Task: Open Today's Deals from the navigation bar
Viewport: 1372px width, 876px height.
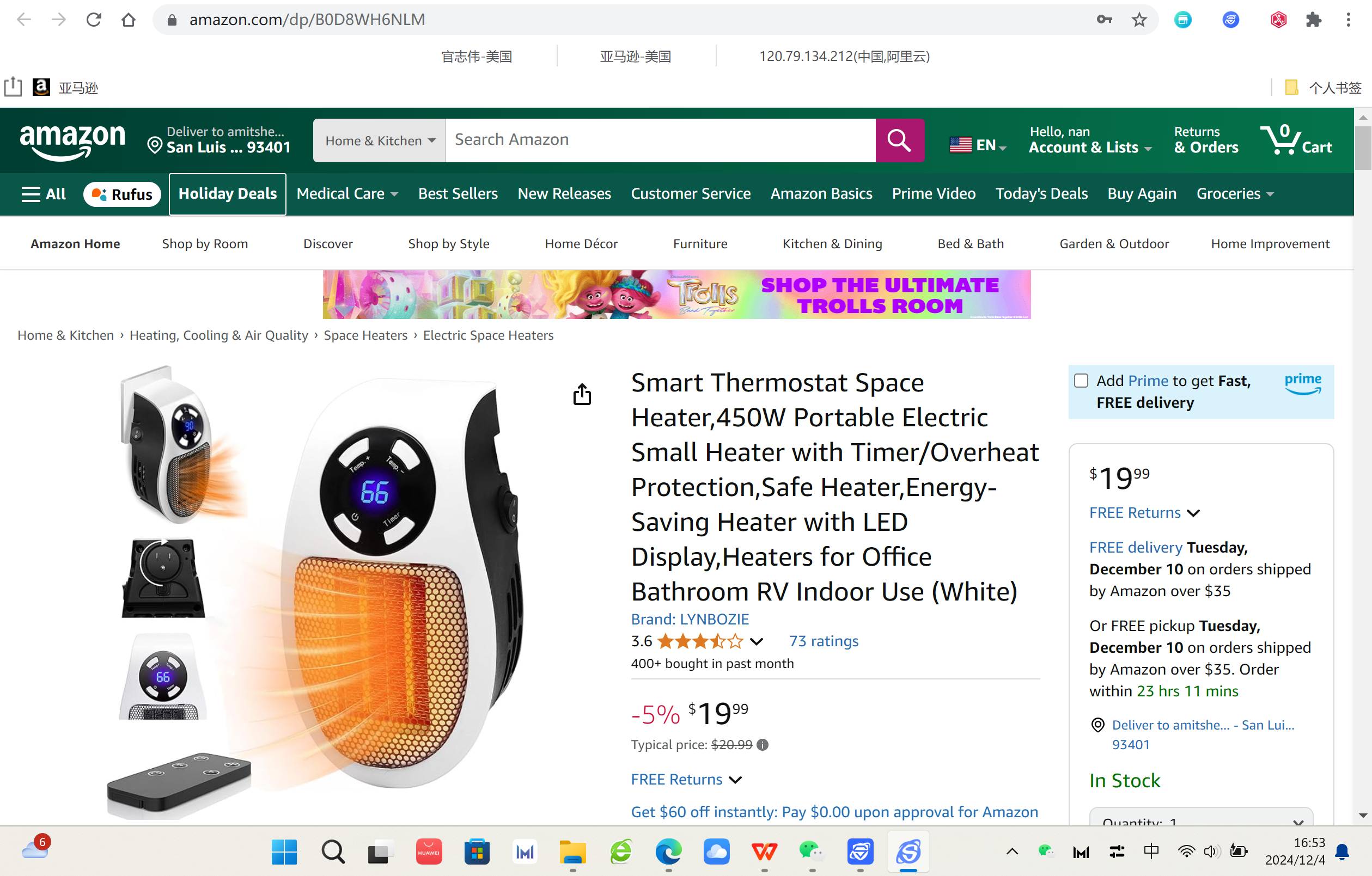Action: tap(1041, 194)
